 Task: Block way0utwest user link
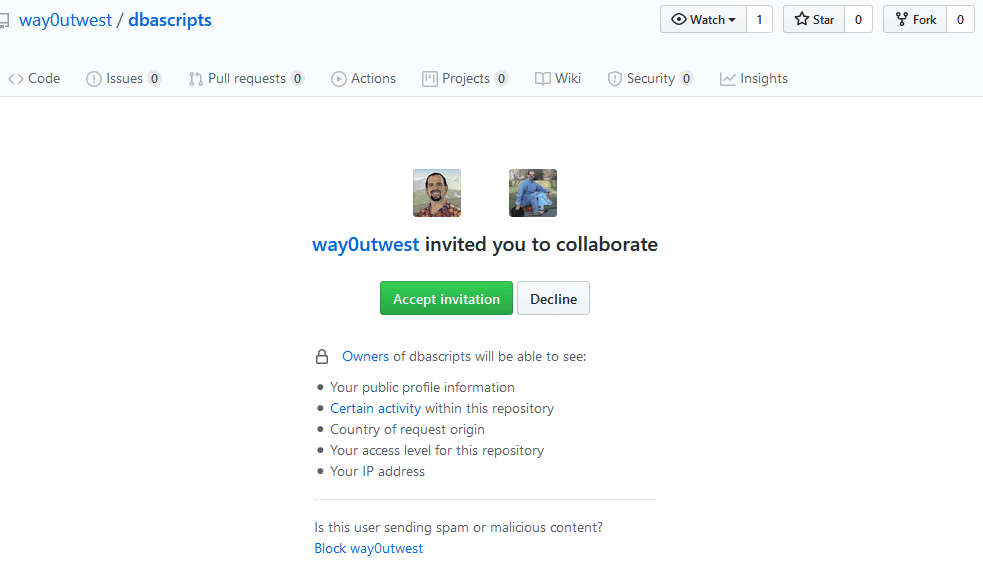point(369,548)
